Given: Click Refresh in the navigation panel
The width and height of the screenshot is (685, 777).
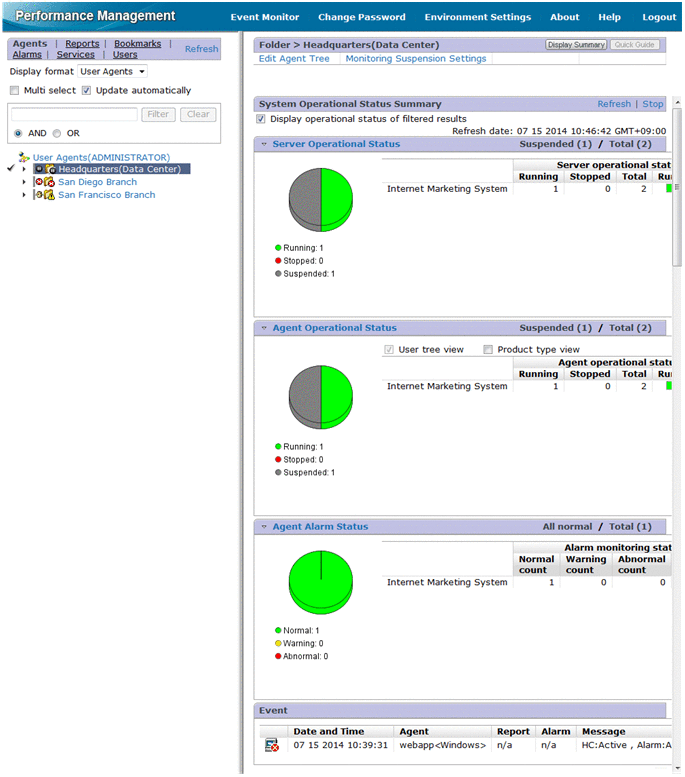Looking at the screenshot, I should (x=202, y=49).
